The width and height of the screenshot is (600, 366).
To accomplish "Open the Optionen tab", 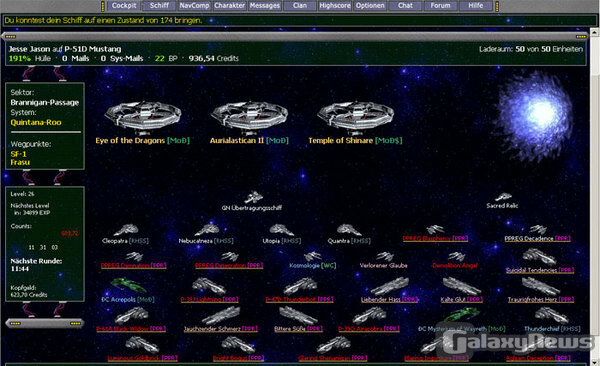I will (x=370, y=5).
